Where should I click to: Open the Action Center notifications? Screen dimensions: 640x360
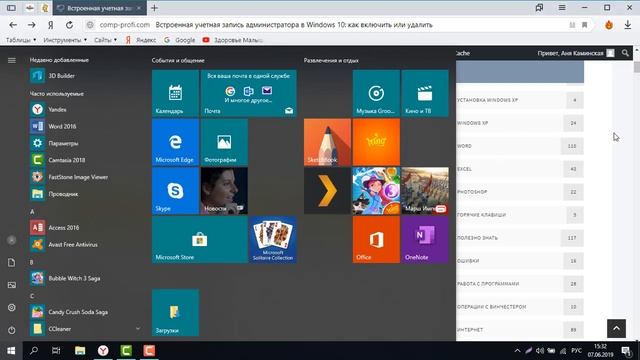[626, 351]
